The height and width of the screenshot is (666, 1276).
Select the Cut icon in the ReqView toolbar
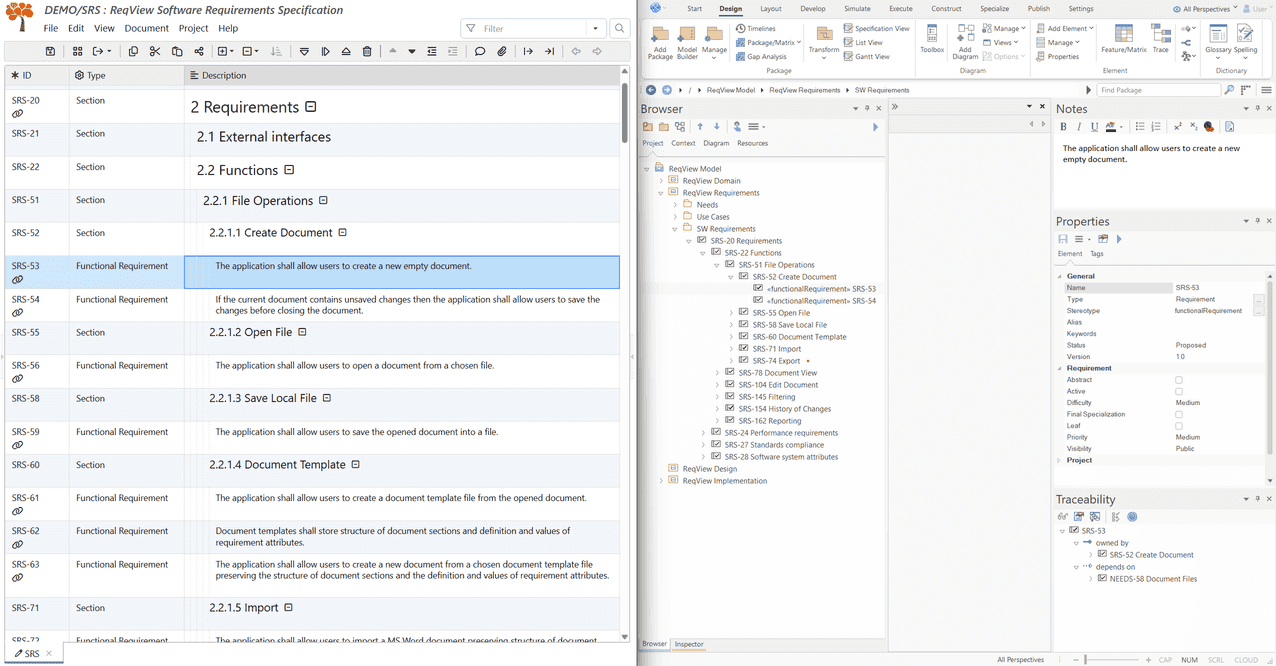(155, 50)
